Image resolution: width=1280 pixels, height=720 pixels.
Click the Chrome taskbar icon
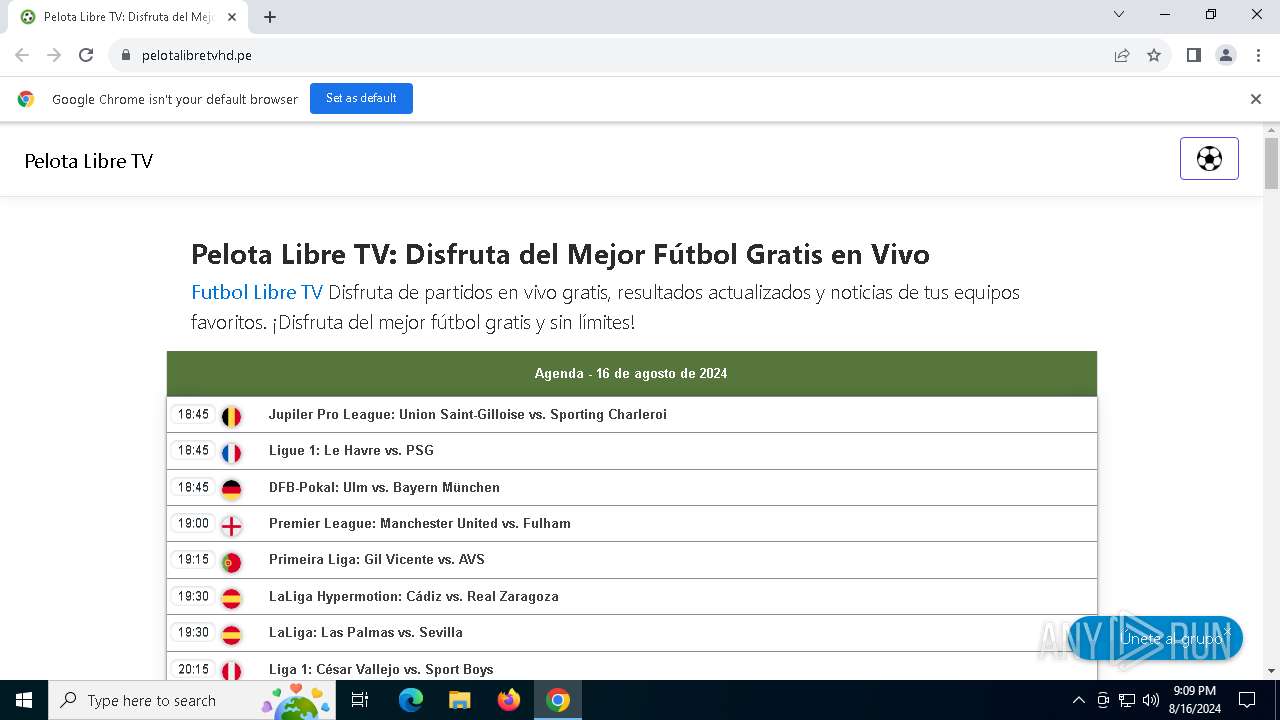point(558,700)
